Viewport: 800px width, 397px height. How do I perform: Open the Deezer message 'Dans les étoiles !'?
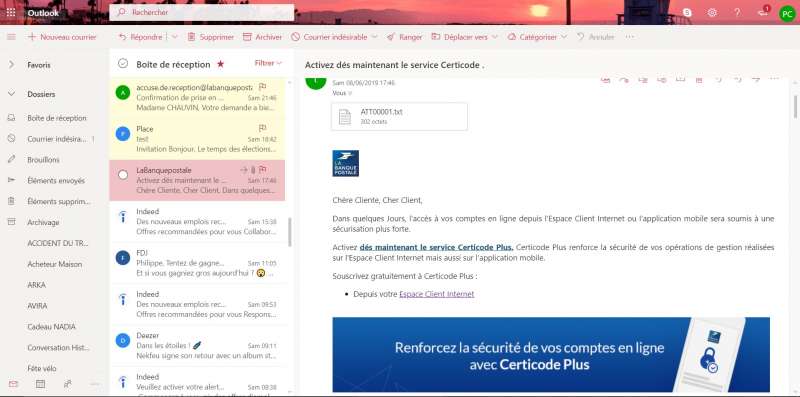click(x=197, y=345)
